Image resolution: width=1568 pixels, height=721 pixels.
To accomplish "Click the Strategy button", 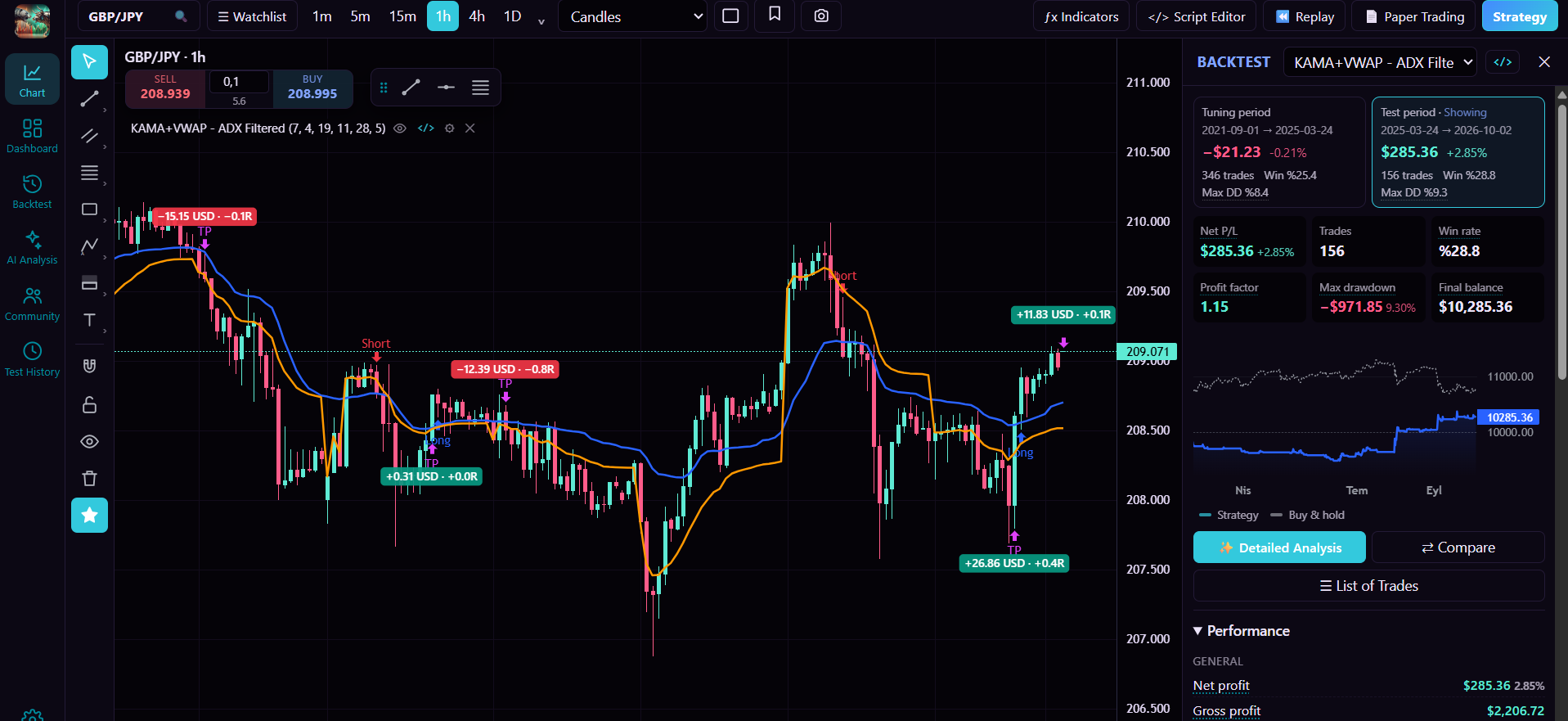I will point(1520,16).
